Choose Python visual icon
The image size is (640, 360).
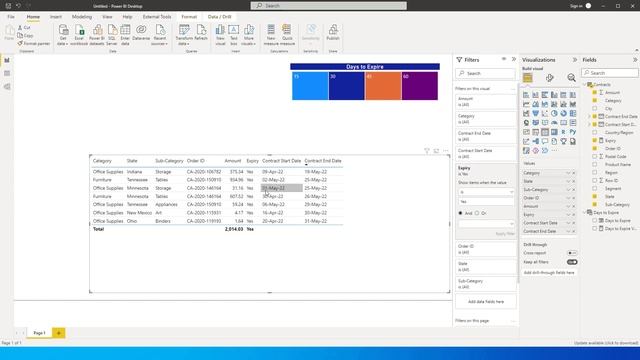coord(573,132)
